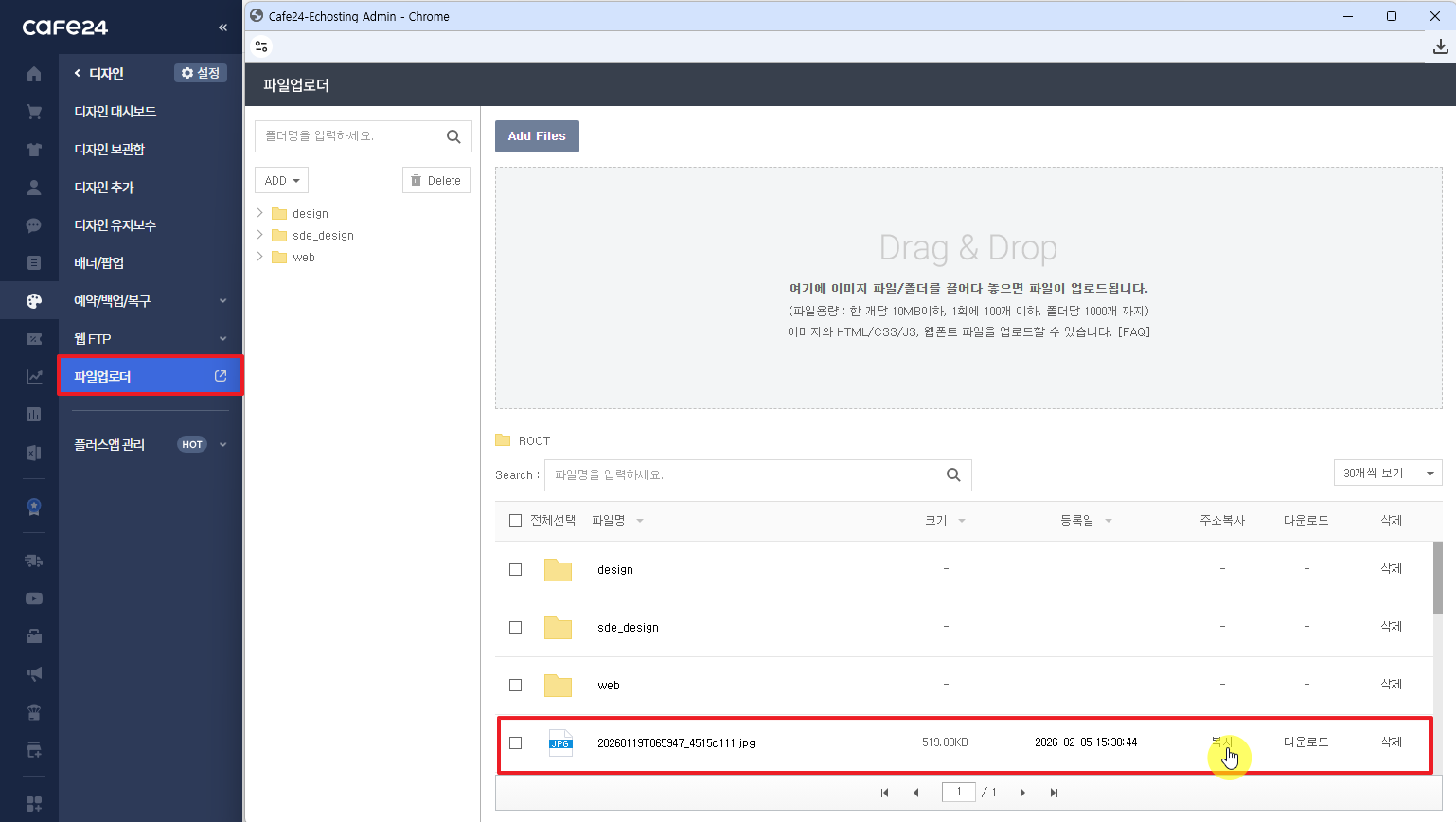This screenshot has height=822, width=1456.
Task: Select the checkbox for the JPG file
Action: point(515,743)
